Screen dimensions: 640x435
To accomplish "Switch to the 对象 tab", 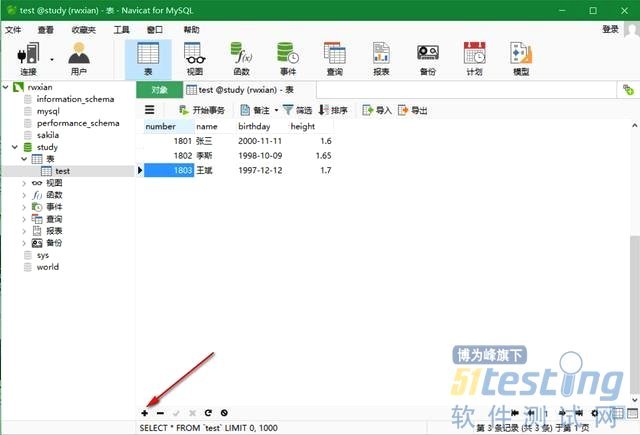I will pos(160,90).
